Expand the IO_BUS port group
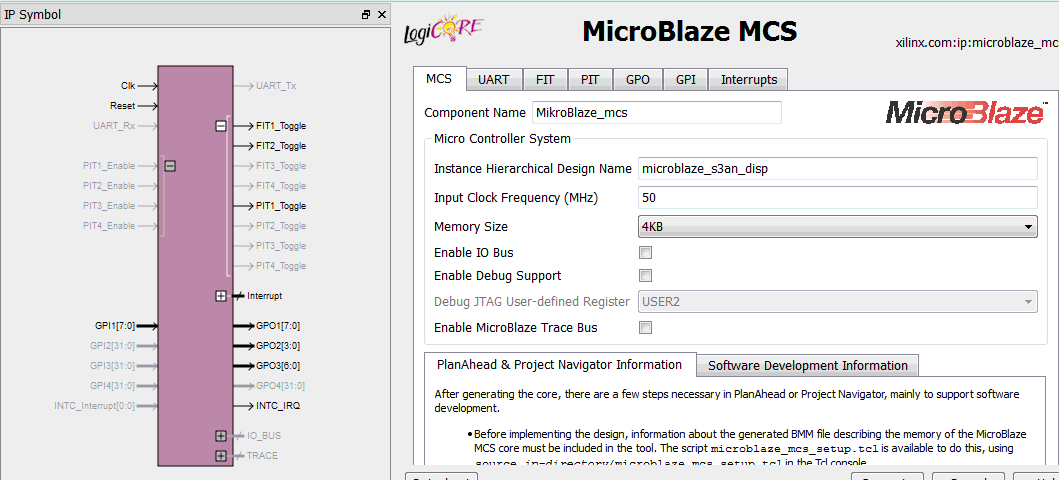This screenshot has height=480, width=1059. click(221, 435)
